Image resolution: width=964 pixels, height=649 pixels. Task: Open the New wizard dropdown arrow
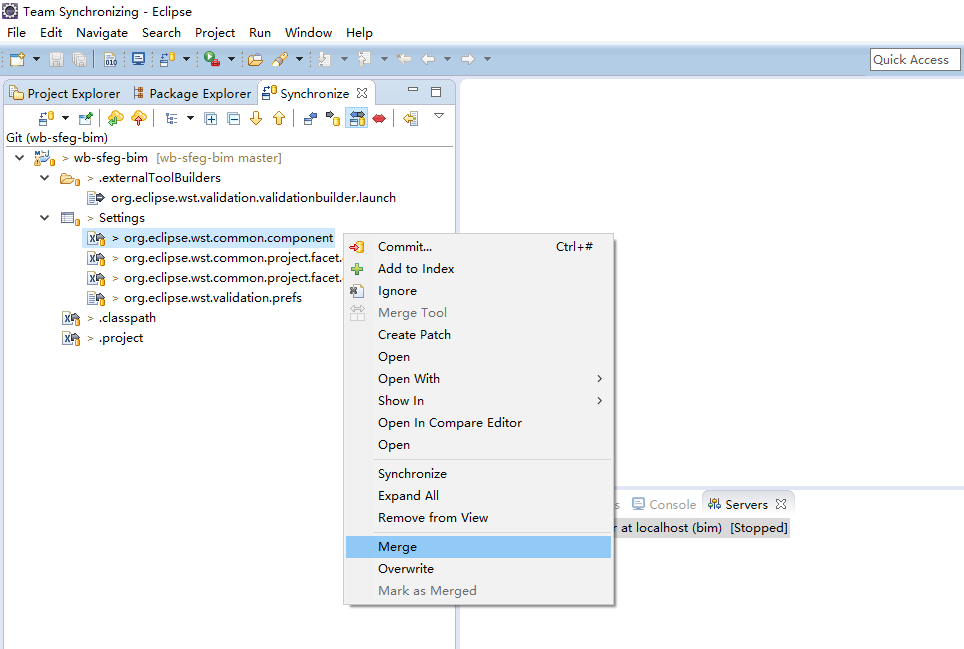[36, 59]
